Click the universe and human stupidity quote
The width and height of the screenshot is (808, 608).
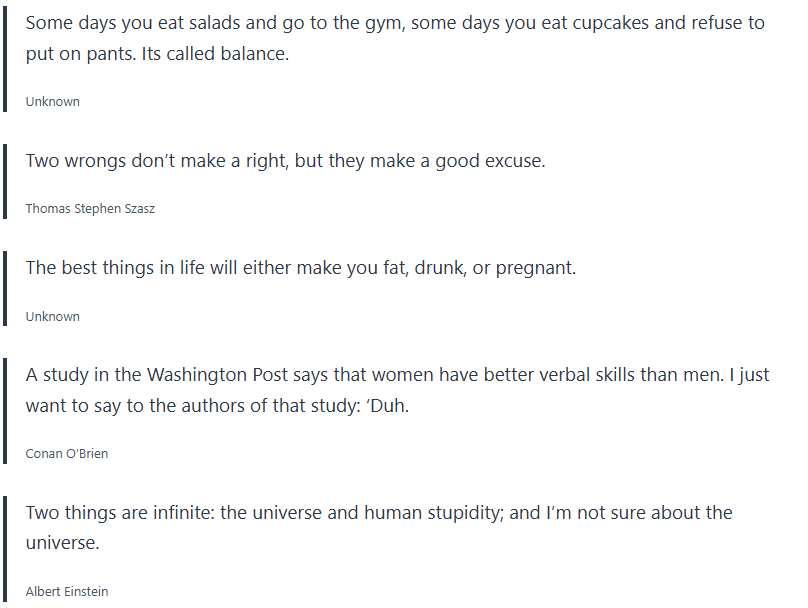coord(378,527)
